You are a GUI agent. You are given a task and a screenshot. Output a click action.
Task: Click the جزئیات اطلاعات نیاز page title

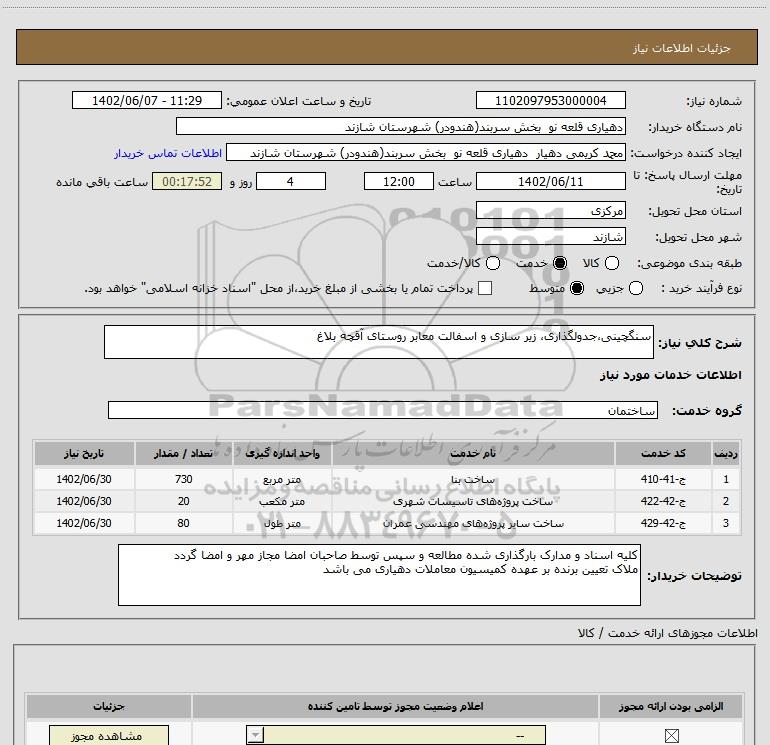click(x=682, y=48)
